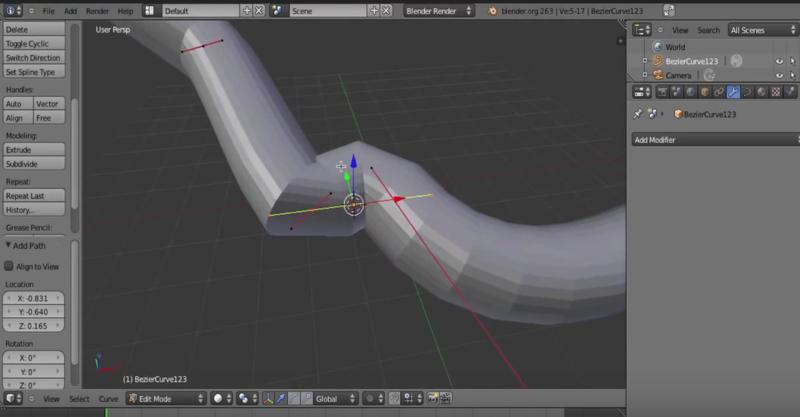Expand BezierCurve123 in outliner tree
Image resolution: width=800 pixels, height=417 pixels.
[x=645, y=61]
